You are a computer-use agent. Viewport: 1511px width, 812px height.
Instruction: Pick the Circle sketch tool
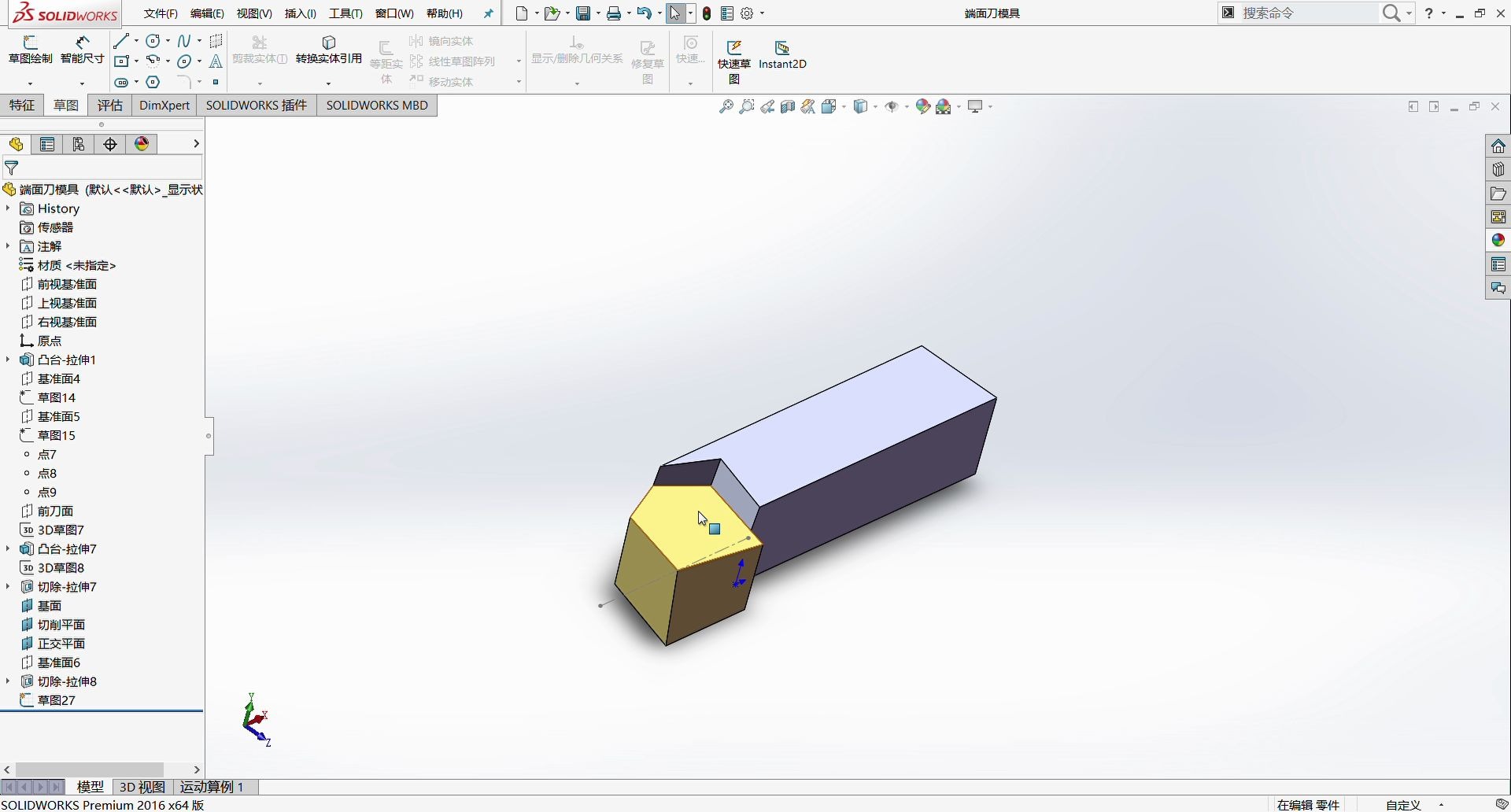[x=153, y=41]
